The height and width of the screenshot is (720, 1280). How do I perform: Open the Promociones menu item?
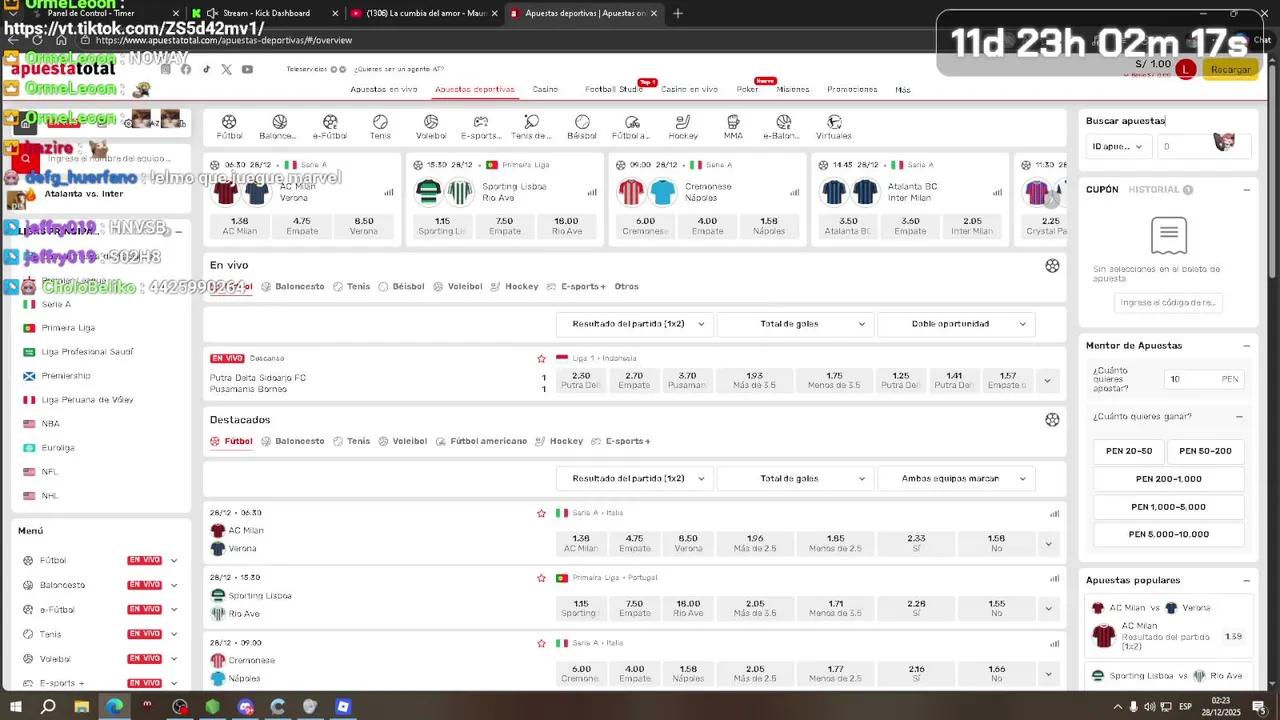(x=852, y=90)
